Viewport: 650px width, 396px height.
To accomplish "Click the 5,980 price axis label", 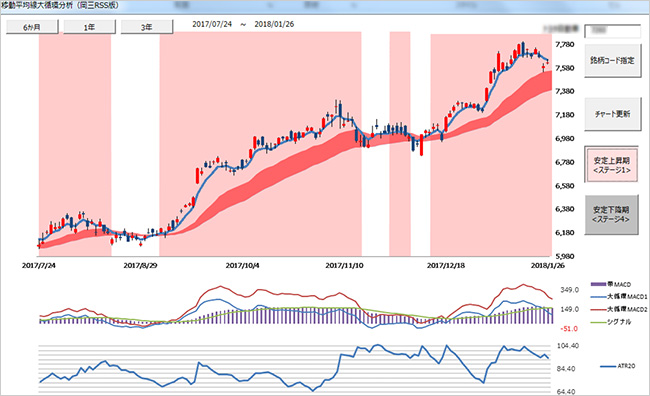I will [565, 256].
